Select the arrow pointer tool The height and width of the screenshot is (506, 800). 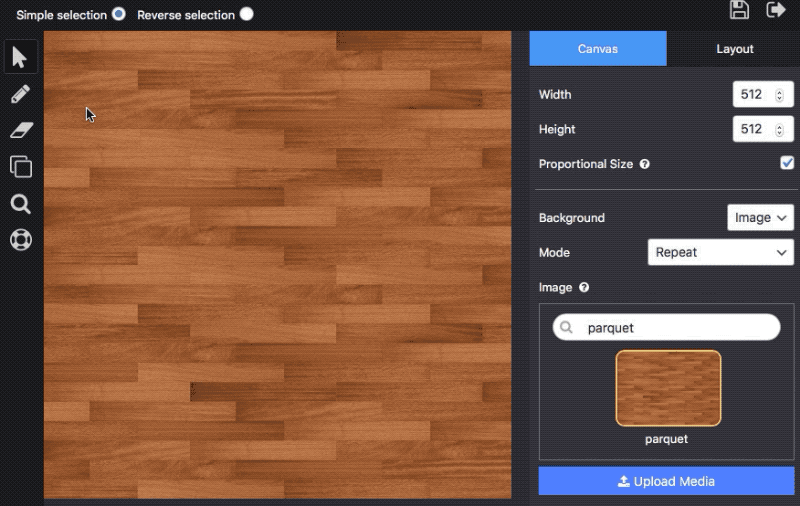20,57
